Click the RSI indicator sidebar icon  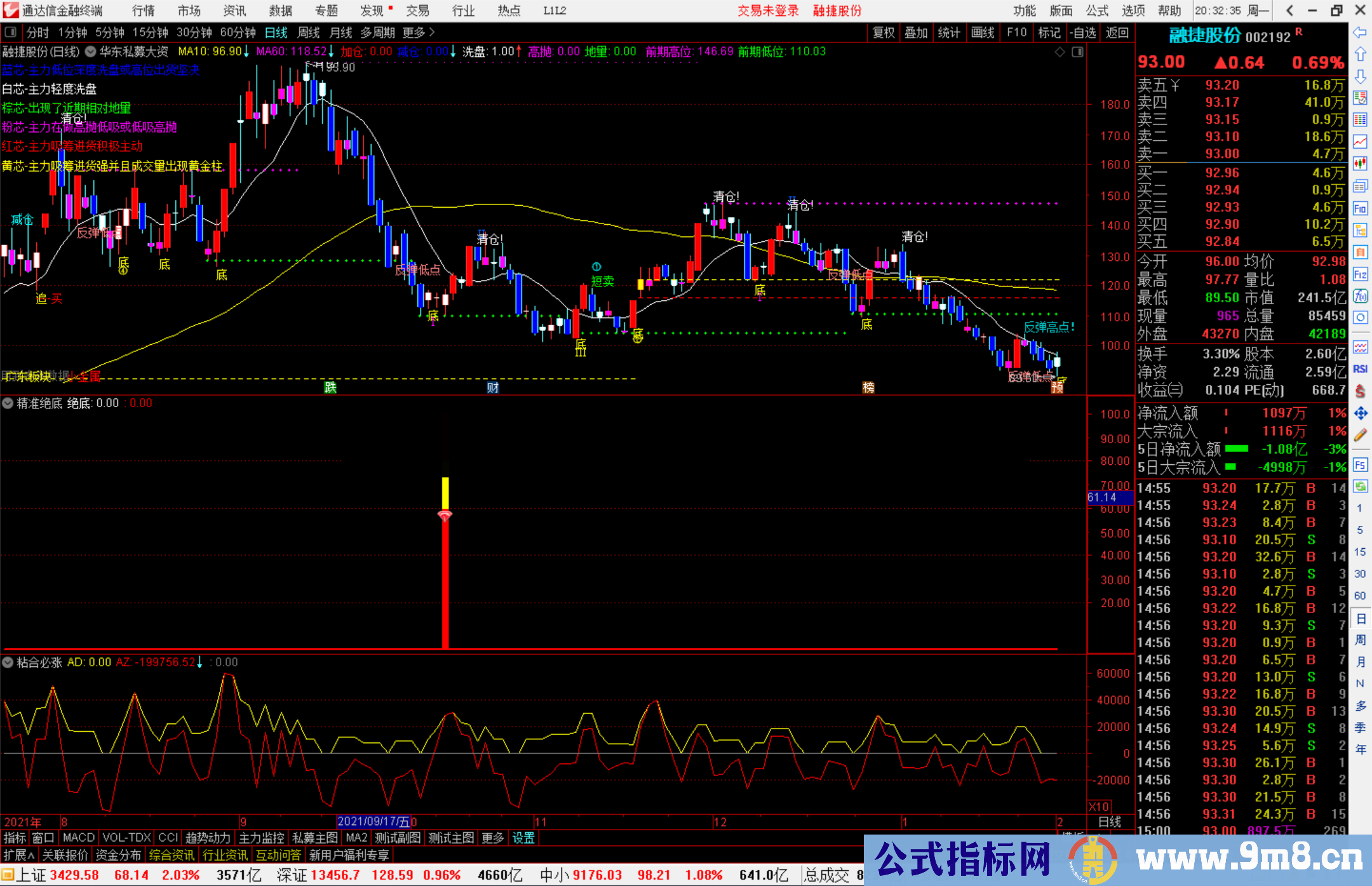click(x=1360, y=369)
